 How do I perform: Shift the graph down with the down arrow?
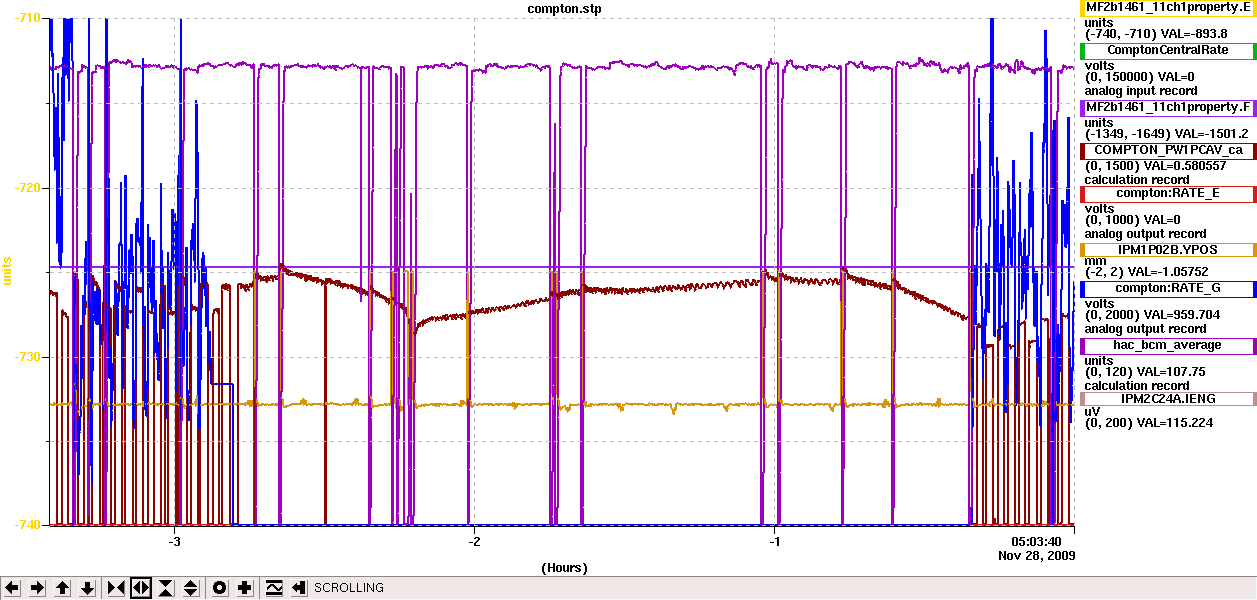click(88, 588)
